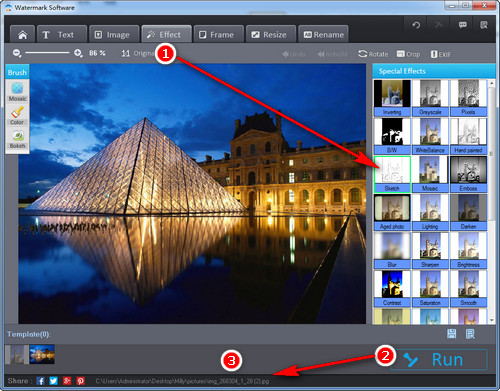This screenshot has width=500, height=391.
Task: Adjust the zoom level slider
Action: (47, 53)
